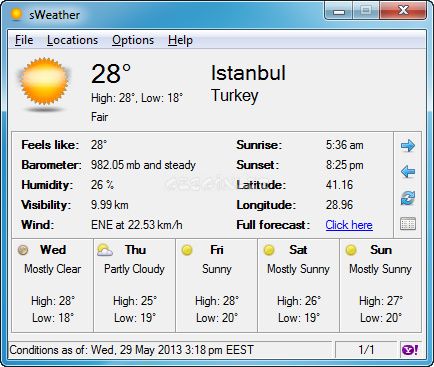
Task: Click the 1/1 location counter in the status bar
Action: pyautogui.click(x=366, y=350)
